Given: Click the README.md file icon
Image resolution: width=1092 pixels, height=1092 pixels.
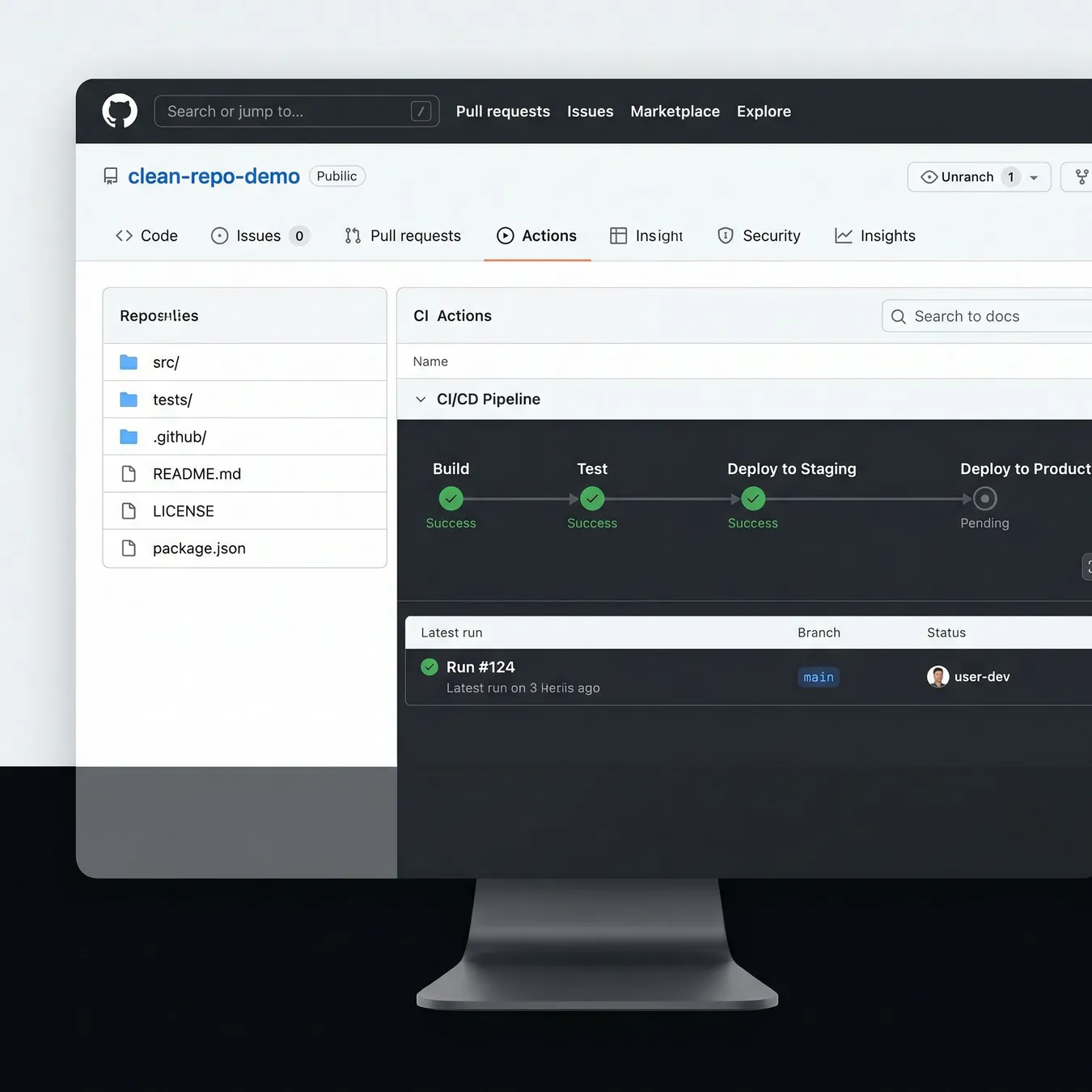Looking at the screenshot, I should coord(129,473).
